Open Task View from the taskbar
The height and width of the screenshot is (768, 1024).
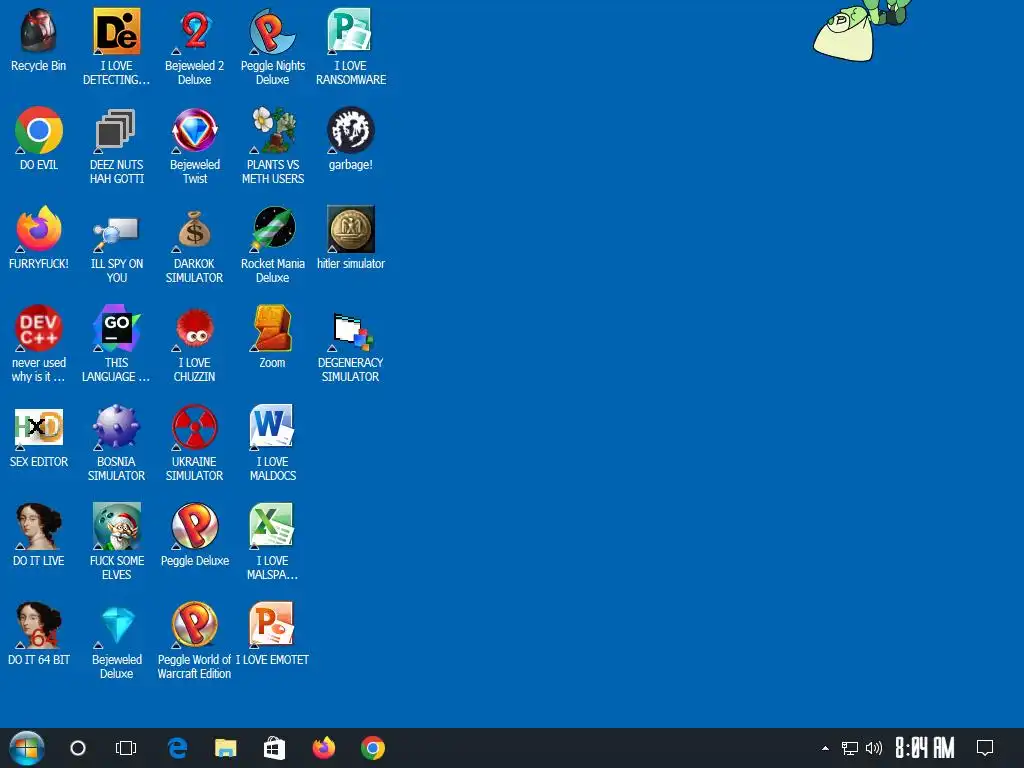125,748
